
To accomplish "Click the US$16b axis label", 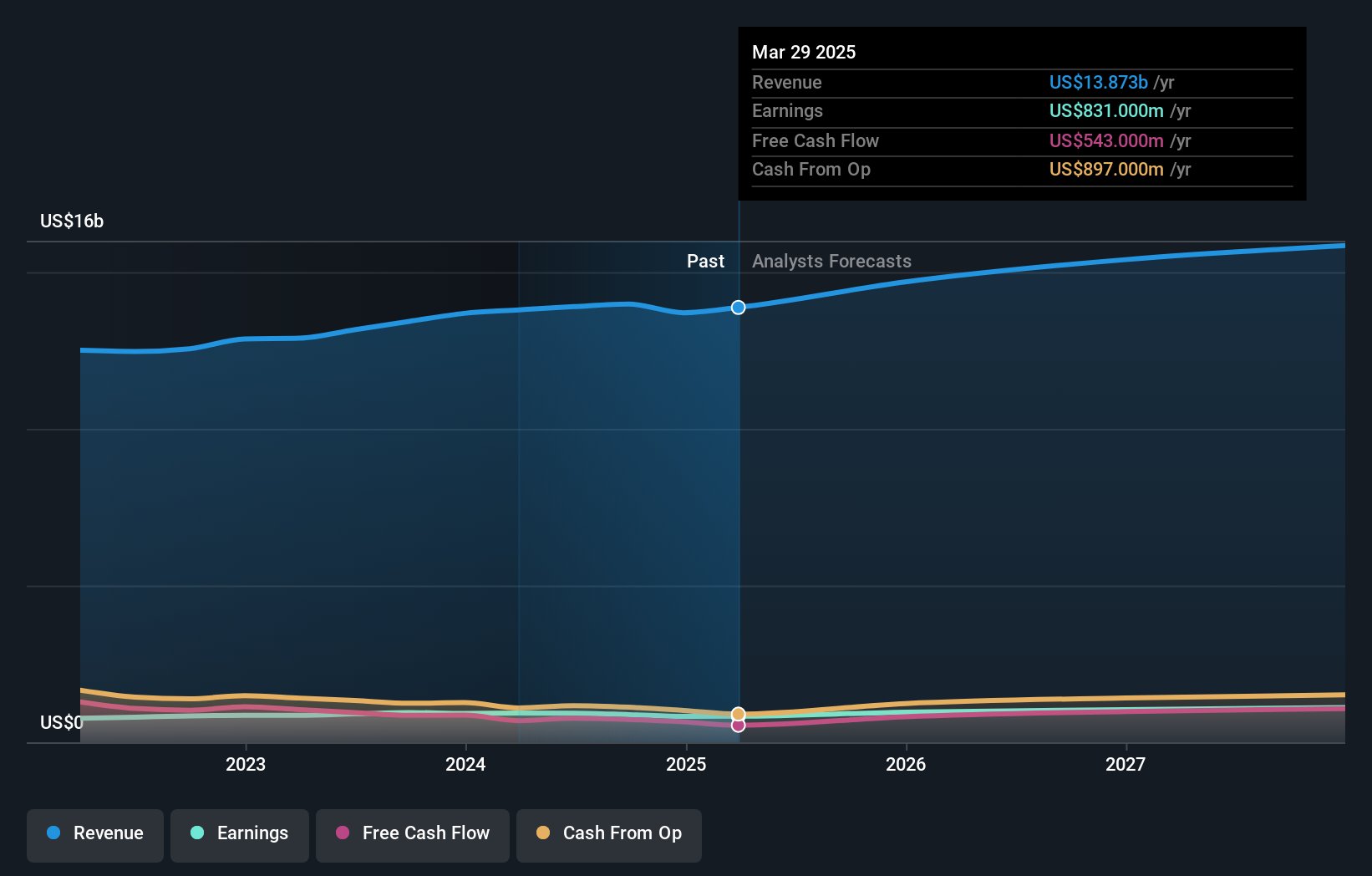I will (x=72, y=221).
